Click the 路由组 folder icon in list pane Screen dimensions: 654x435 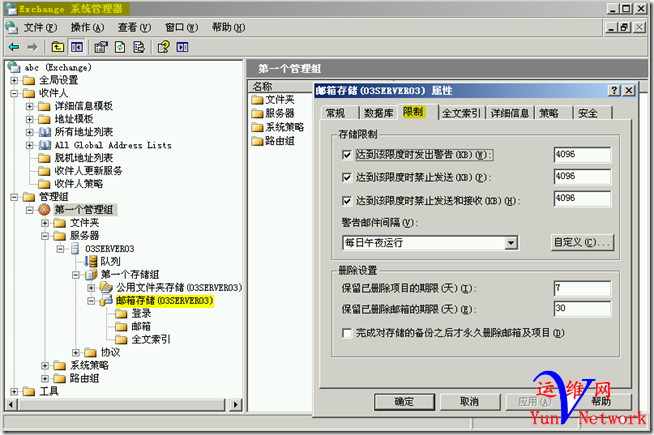(x=257, y=141)
